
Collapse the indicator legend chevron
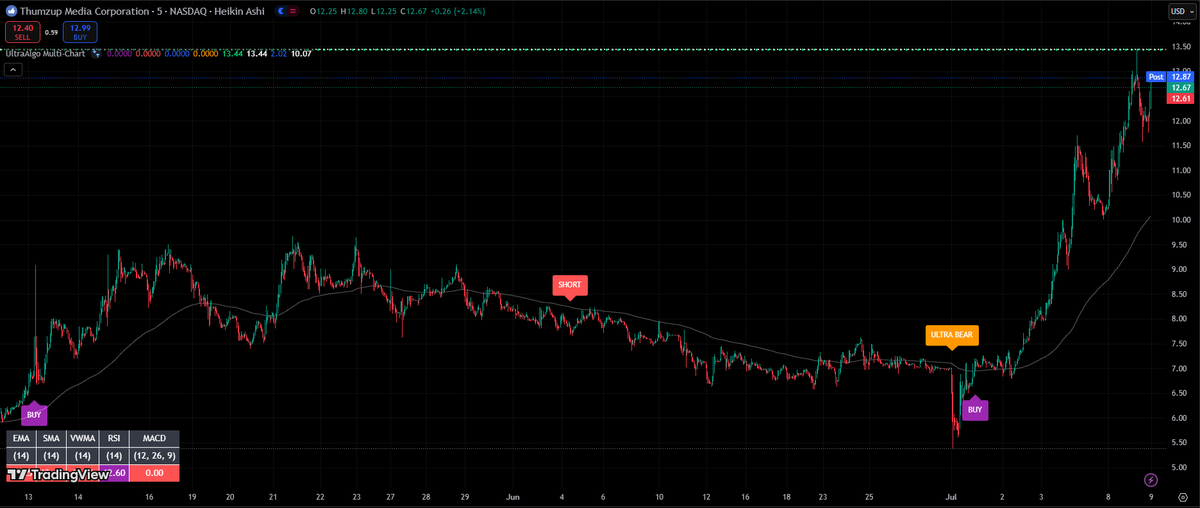14,69
